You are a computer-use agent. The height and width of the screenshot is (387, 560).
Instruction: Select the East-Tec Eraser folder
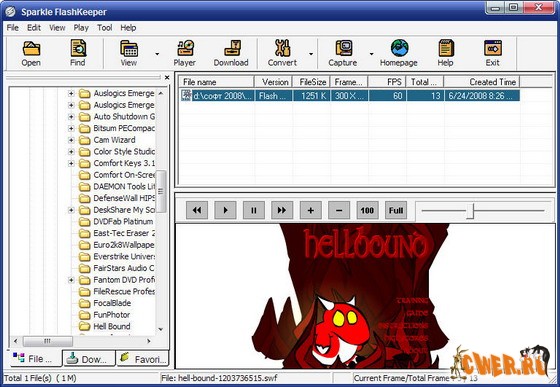point(124,233)
